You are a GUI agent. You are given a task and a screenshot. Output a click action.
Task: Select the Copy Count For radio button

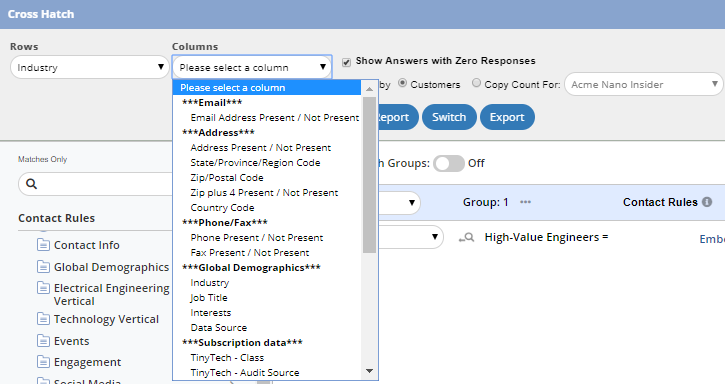pyautogui.click(x=476, y=83)
